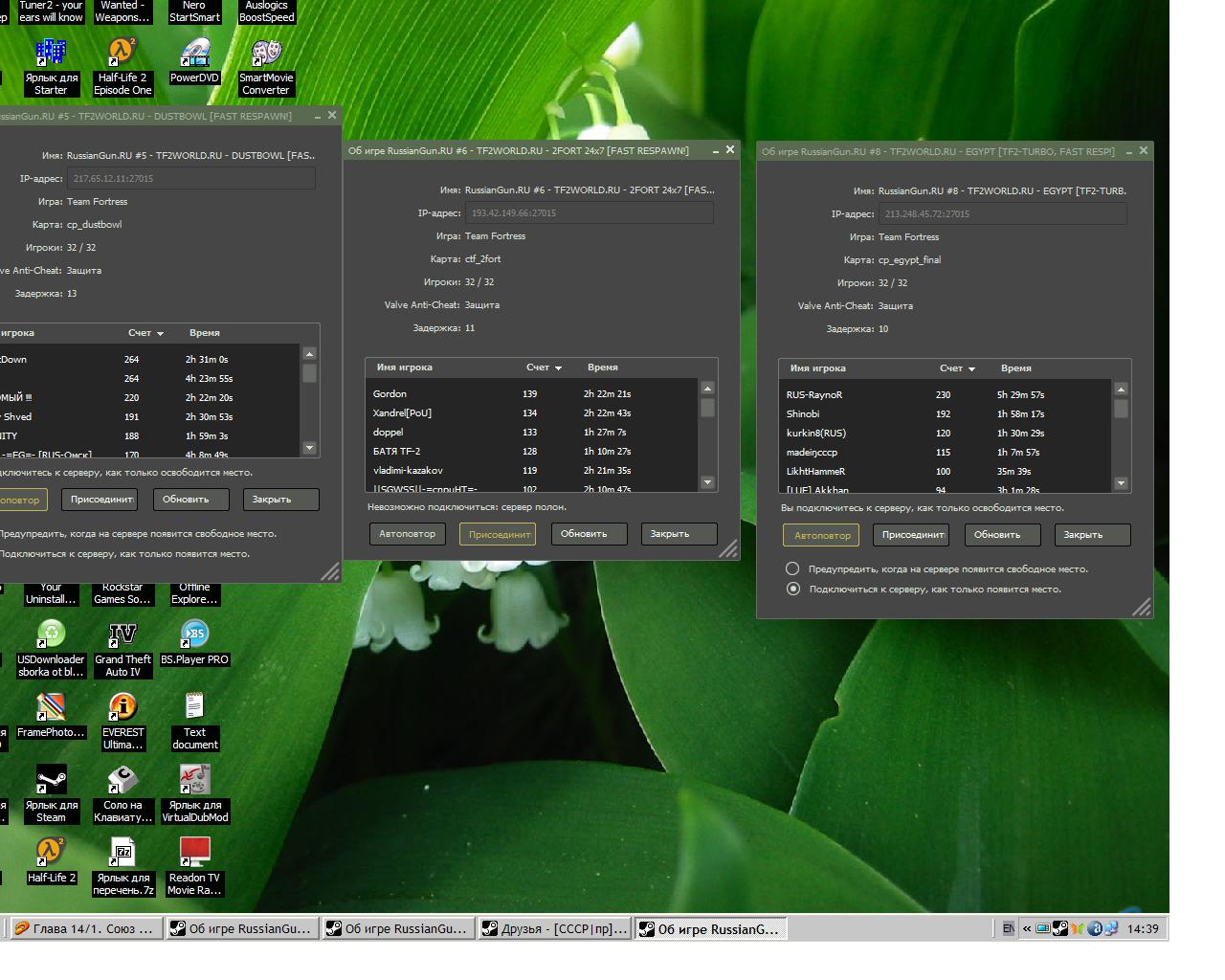Select the notify-when-free-slot radio option in EGYPT window
This screenshot has width=1225, height=980.
point(792,568)
